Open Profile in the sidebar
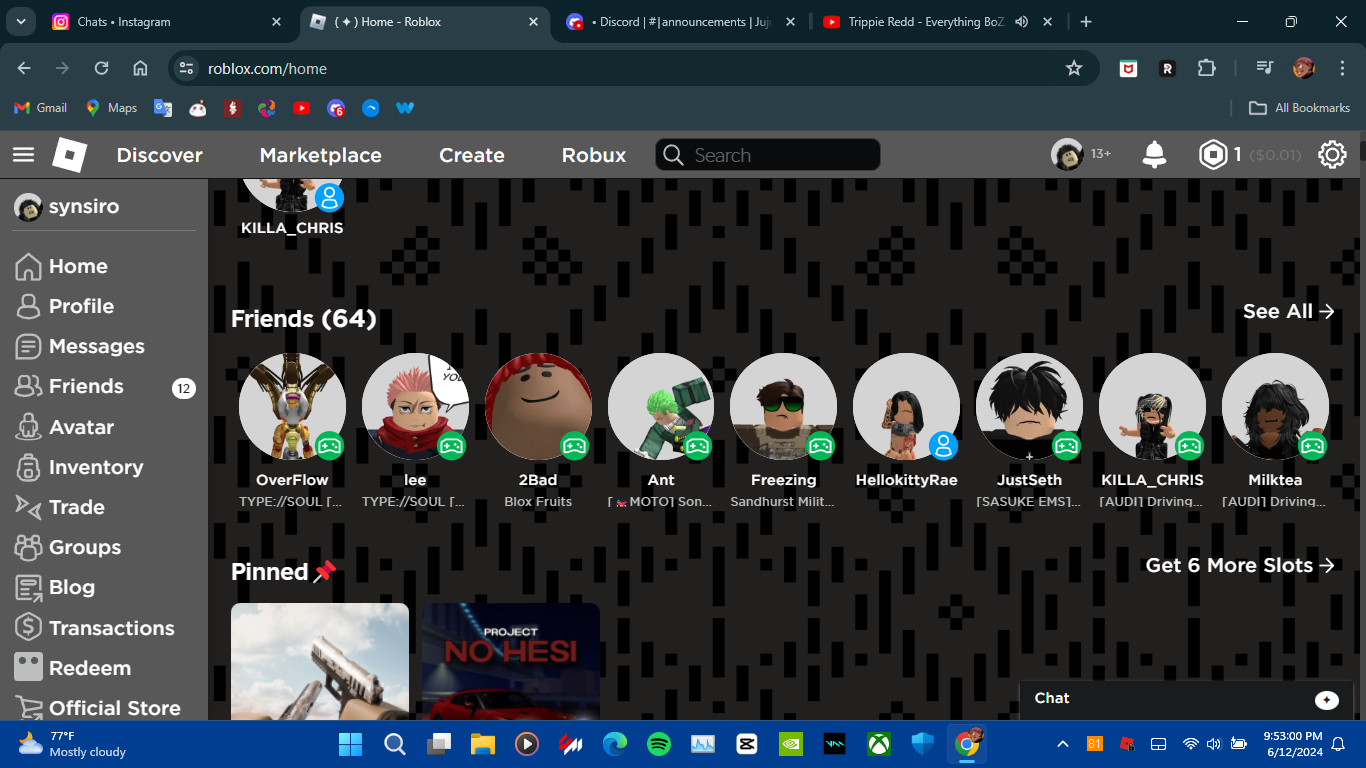This screenshot has width=1366, height=768. tap(65, 306)
